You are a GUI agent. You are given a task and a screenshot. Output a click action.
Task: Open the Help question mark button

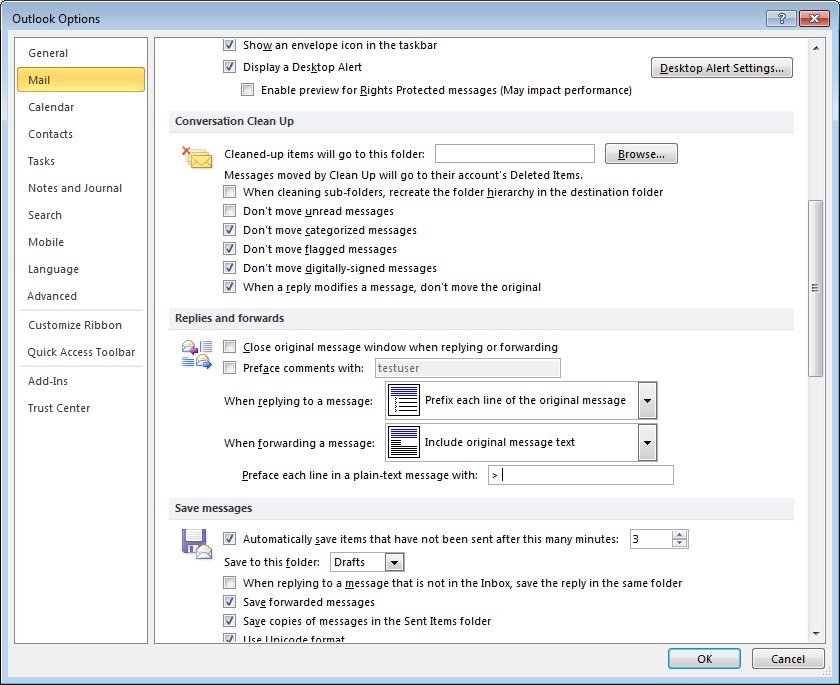781,19
